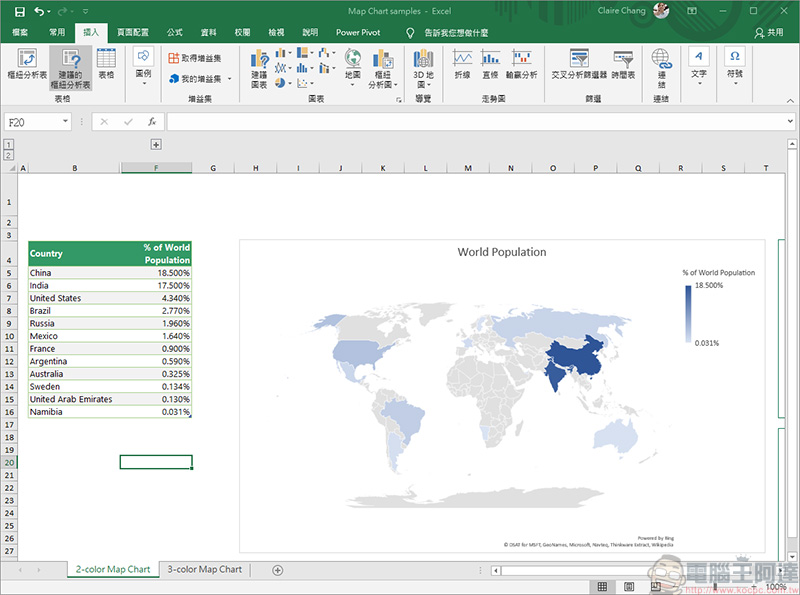Click Tell me what you want to do

pyautogui.click(x=447, y=33)
